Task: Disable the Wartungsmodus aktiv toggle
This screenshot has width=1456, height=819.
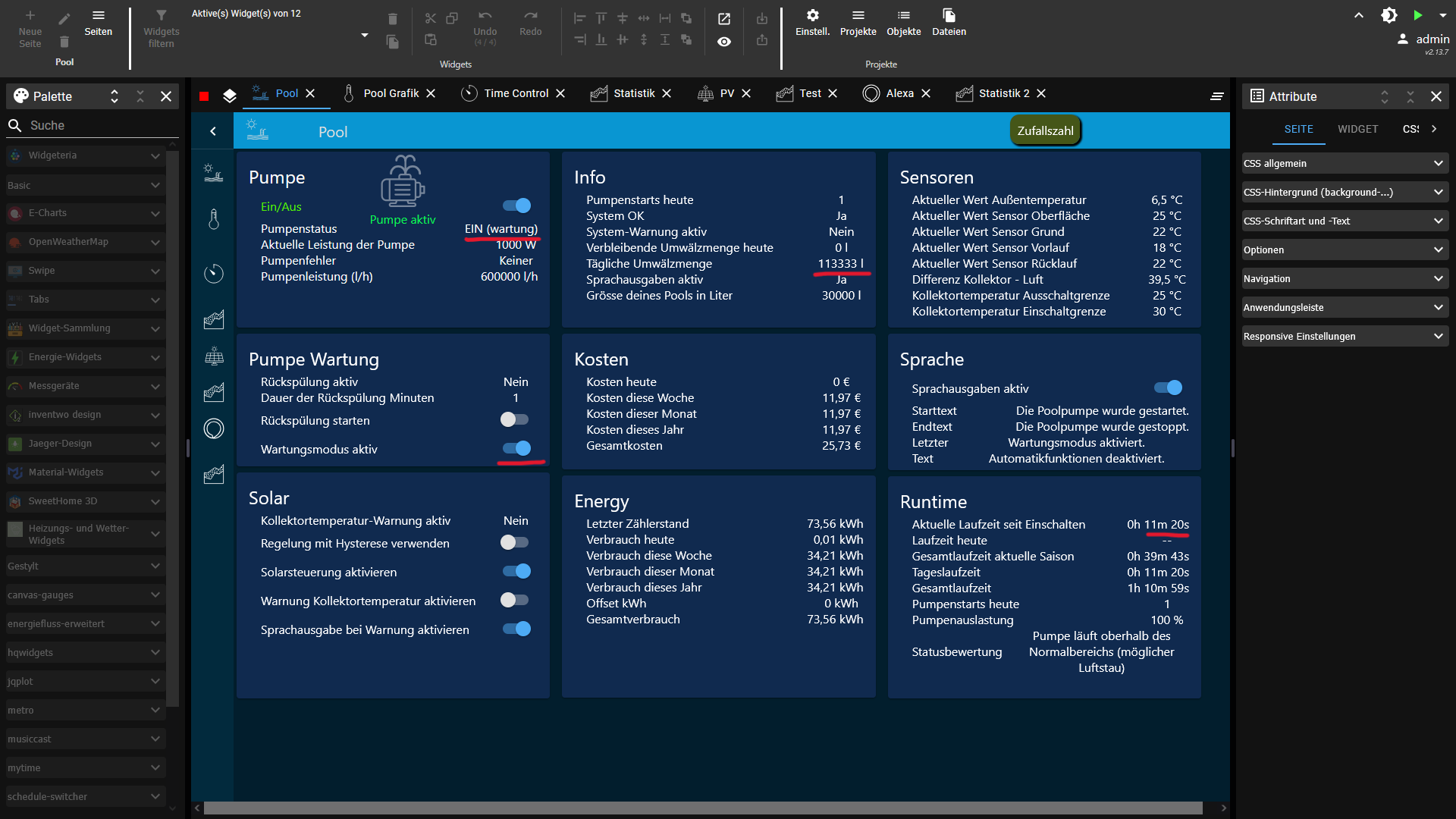Action: (x=516, y=448)
